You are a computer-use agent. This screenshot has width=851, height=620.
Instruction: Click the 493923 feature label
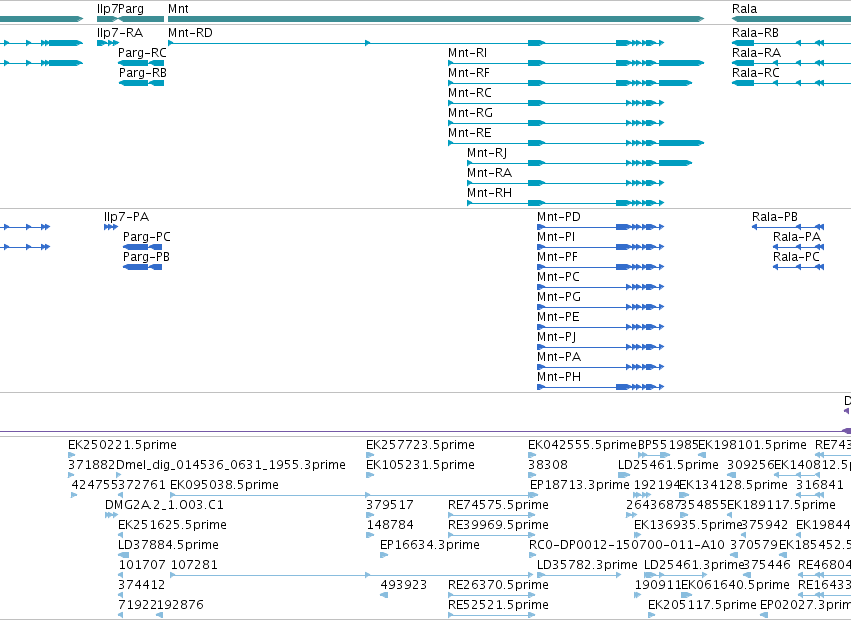(404, 585)
